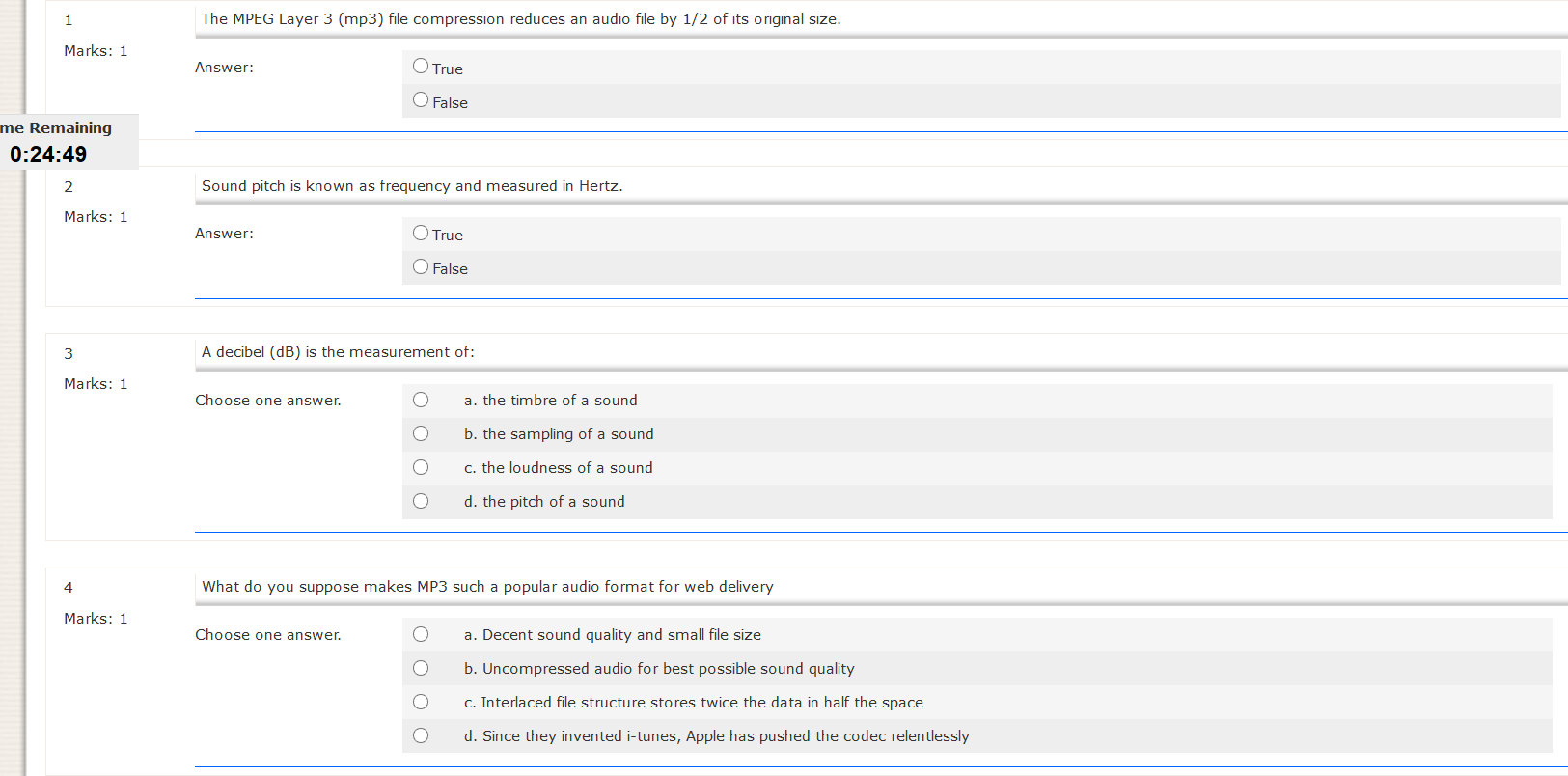1568x776 pixels.
Task: Choose 'Decent sound quality and small file size'
Action: 421,634
